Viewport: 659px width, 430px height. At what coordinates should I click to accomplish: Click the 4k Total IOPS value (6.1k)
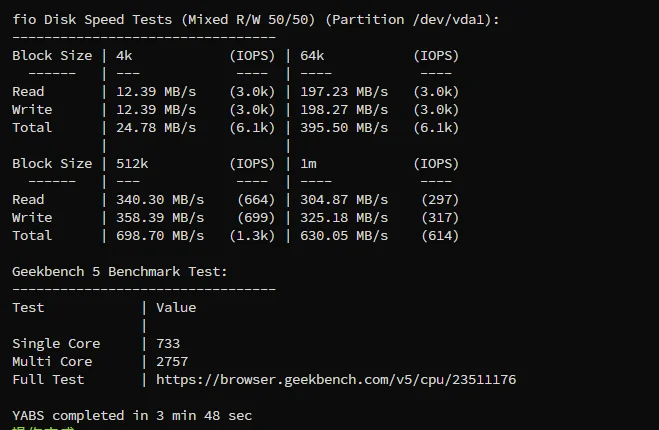252,128
